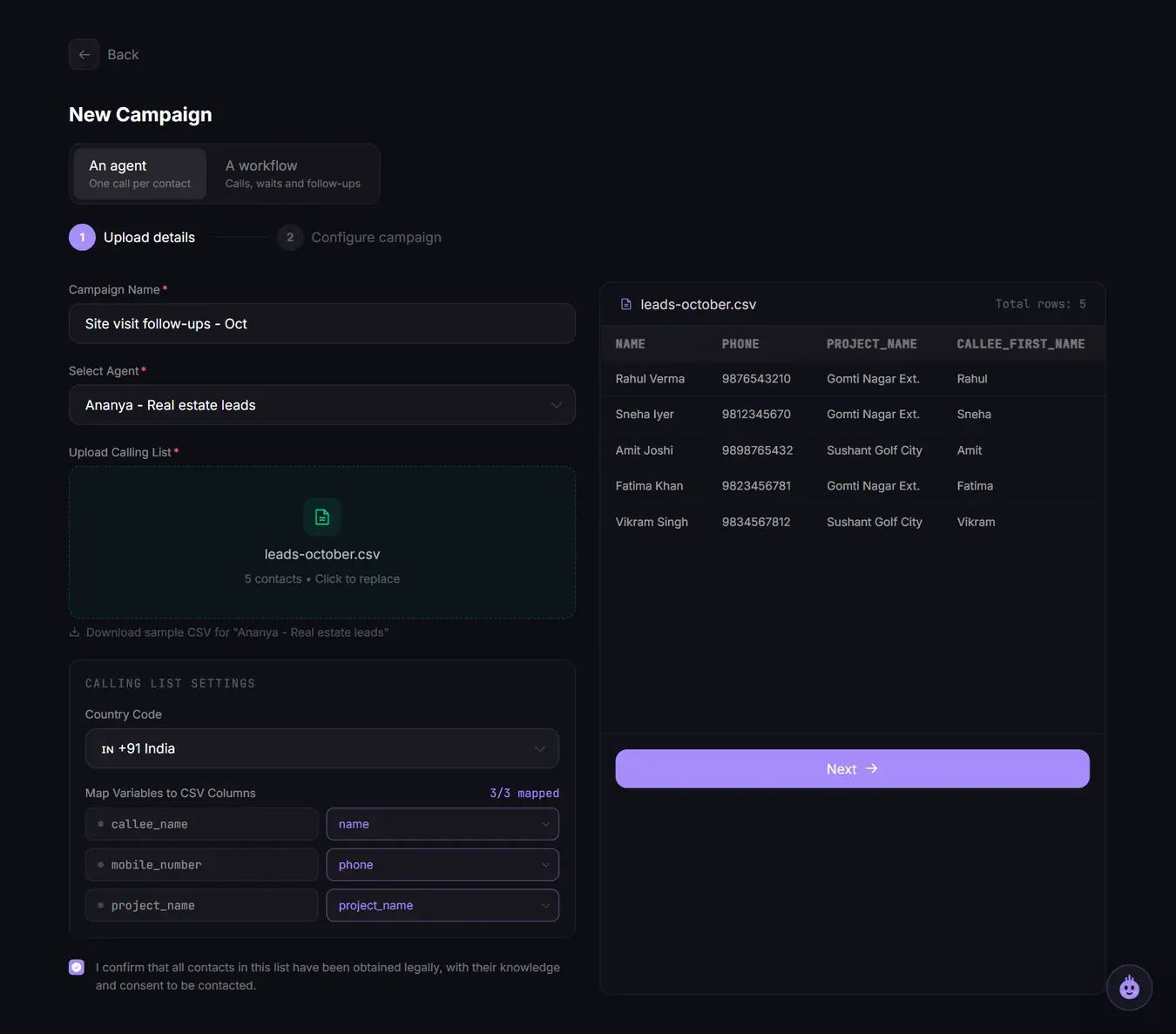Click the 5 contacts Click to replace text
The height and width of the screenshot is (1034, 1176).
(x=322, y=579)
